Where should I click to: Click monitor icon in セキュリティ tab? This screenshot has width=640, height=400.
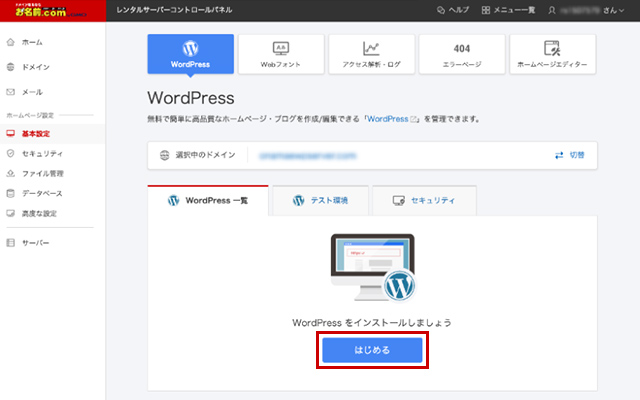(398, 200)
